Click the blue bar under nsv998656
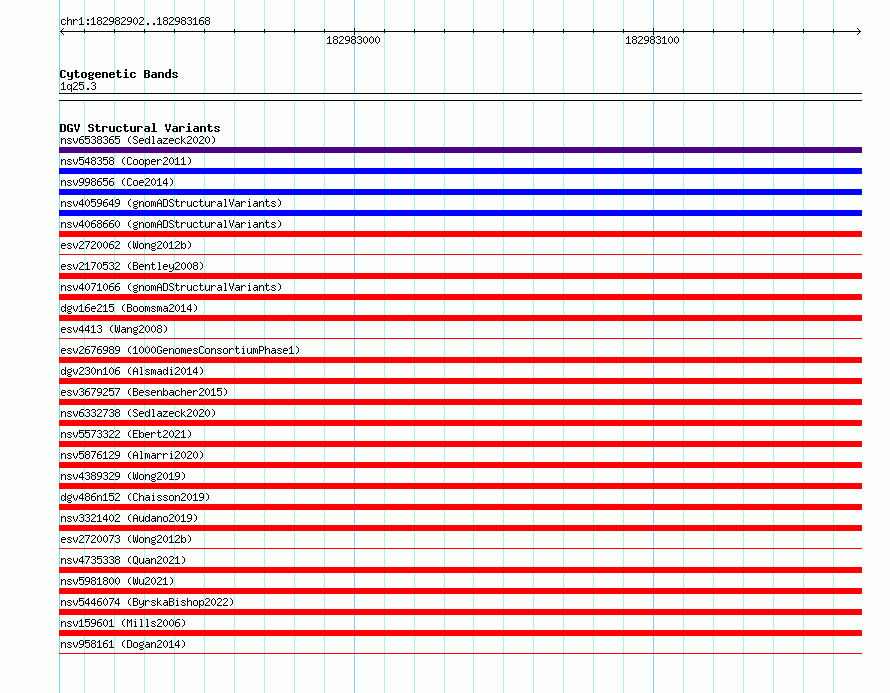Viewport: 890px width, 693px height. coord(460,192)
